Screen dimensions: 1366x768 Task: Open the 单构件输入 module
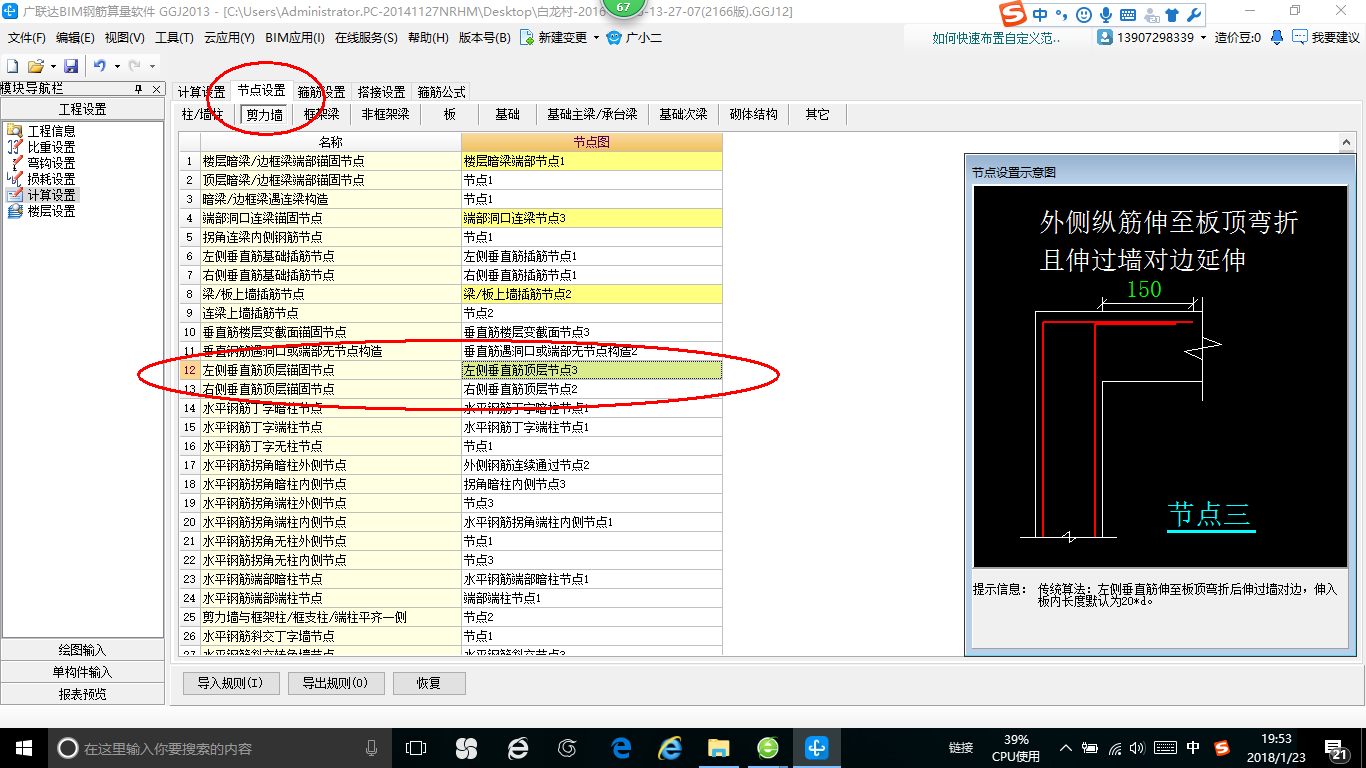(82, 672)
